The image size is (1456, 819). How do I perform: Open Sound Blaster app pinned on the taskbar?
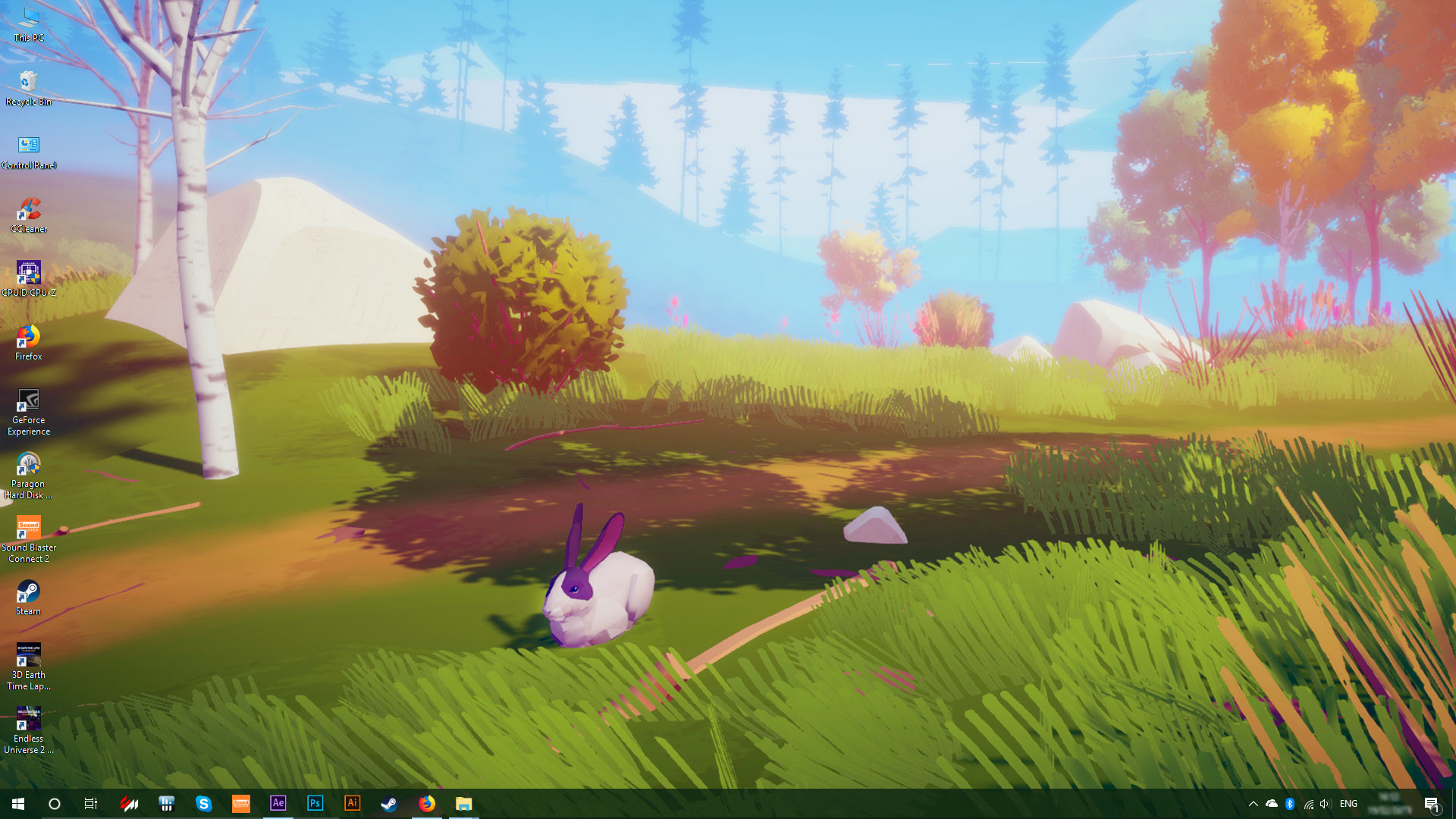click(x=241, y=803)
